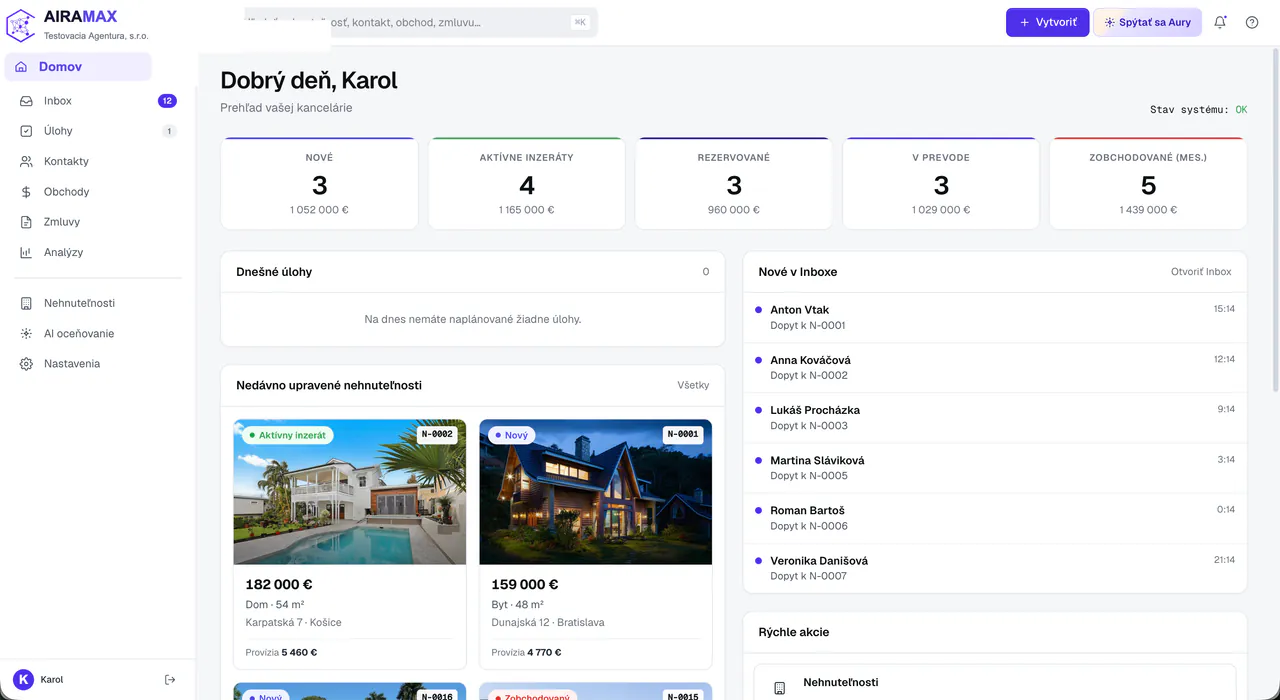Open Obchody section
The width and height of the screenshot is (1280, 700).
[x=97, y=192]
